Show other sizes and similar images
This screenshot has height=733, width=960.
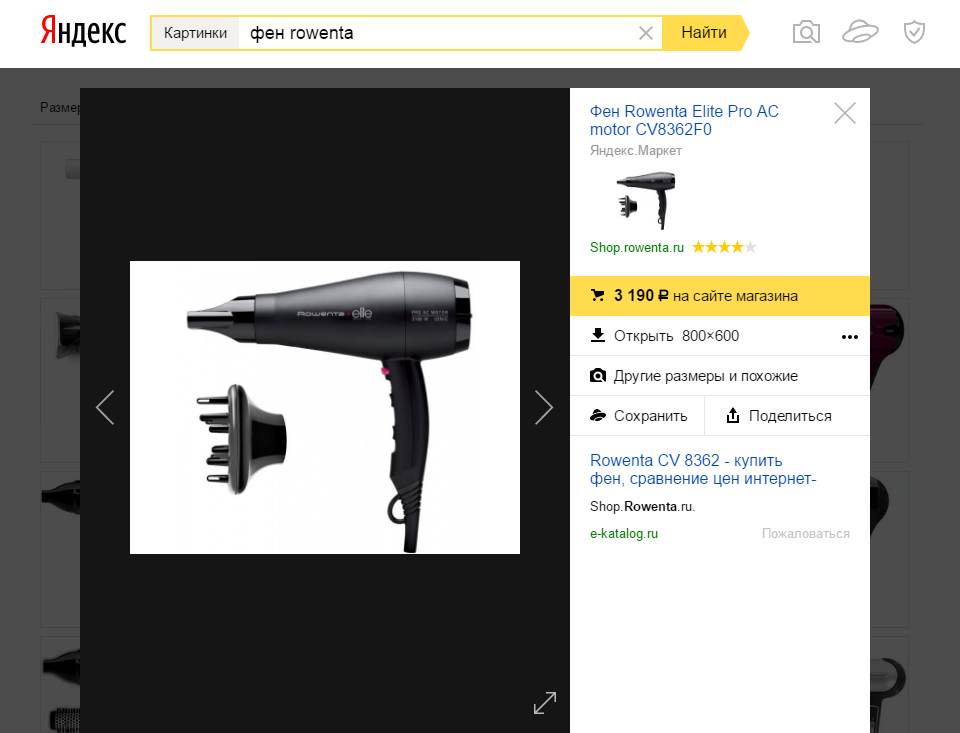point(720,376)
